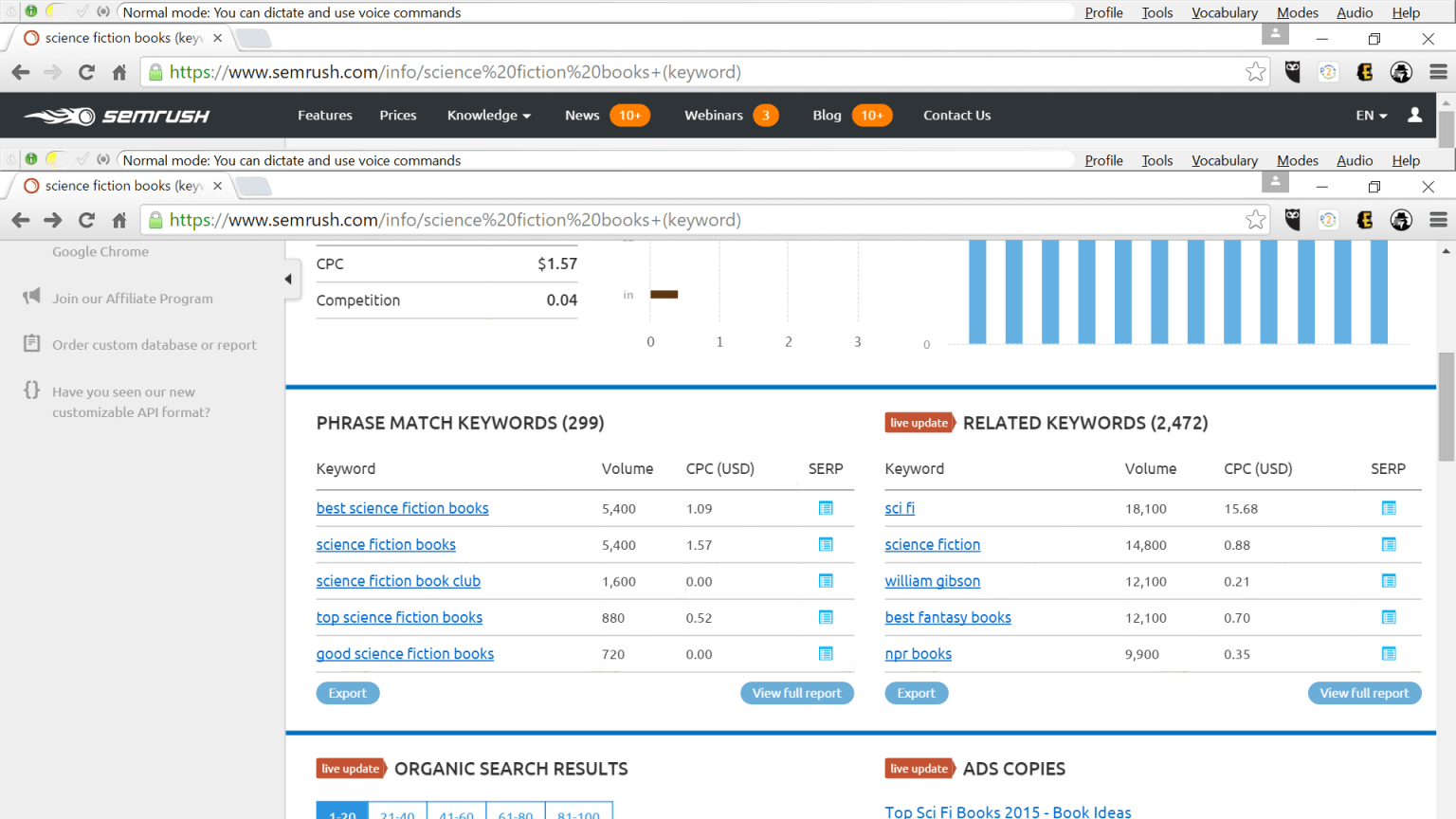Open SERP snapshot for top science fiction books
This screenshot has height=819, width=1456.
tap(826, 617)
